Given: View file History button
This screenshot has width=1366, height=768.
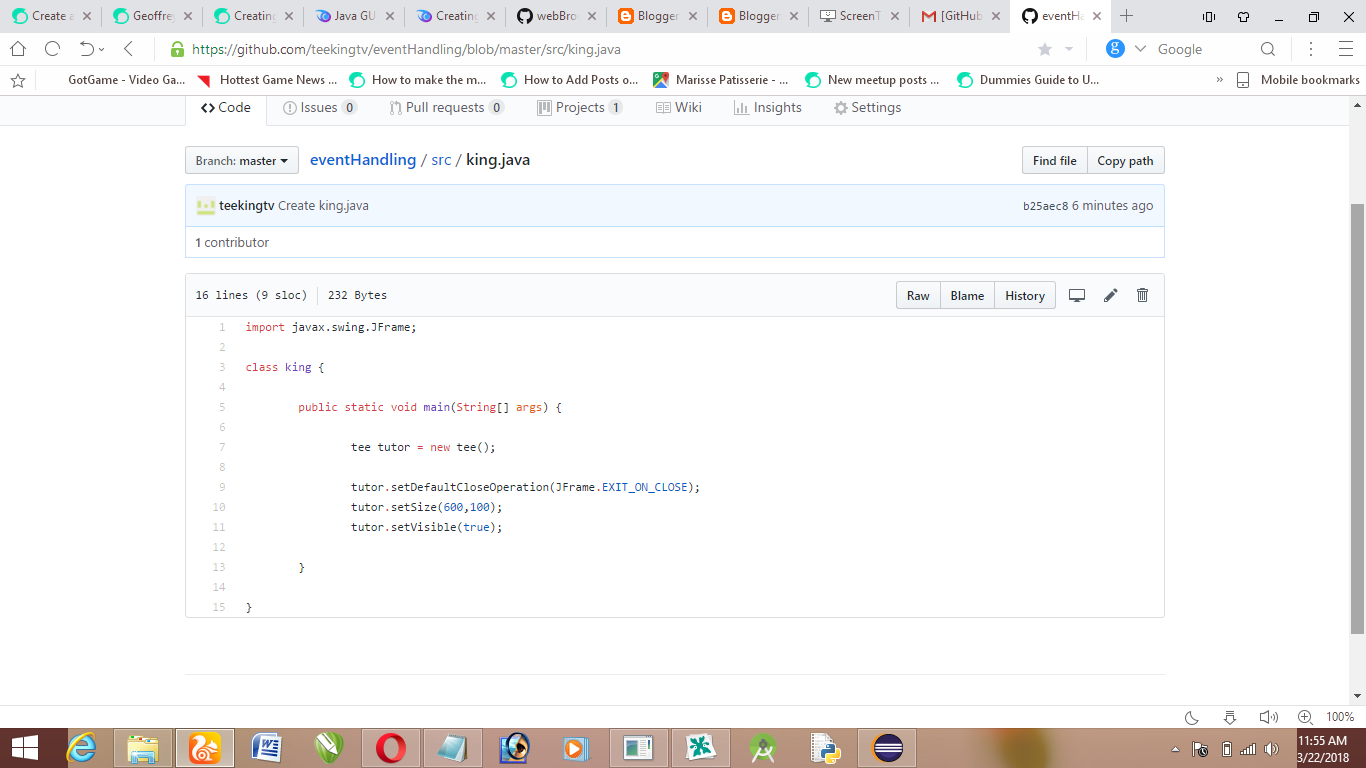Looking at the screenshot, I should (x=1025, y=295).
